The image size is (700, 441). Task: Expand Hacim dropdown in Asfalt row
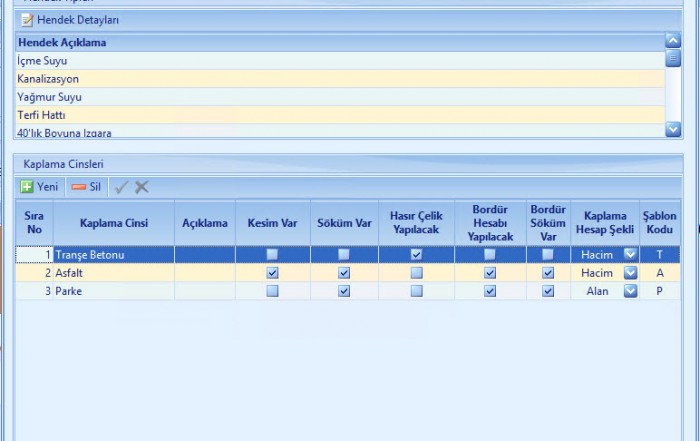[630, 273]
